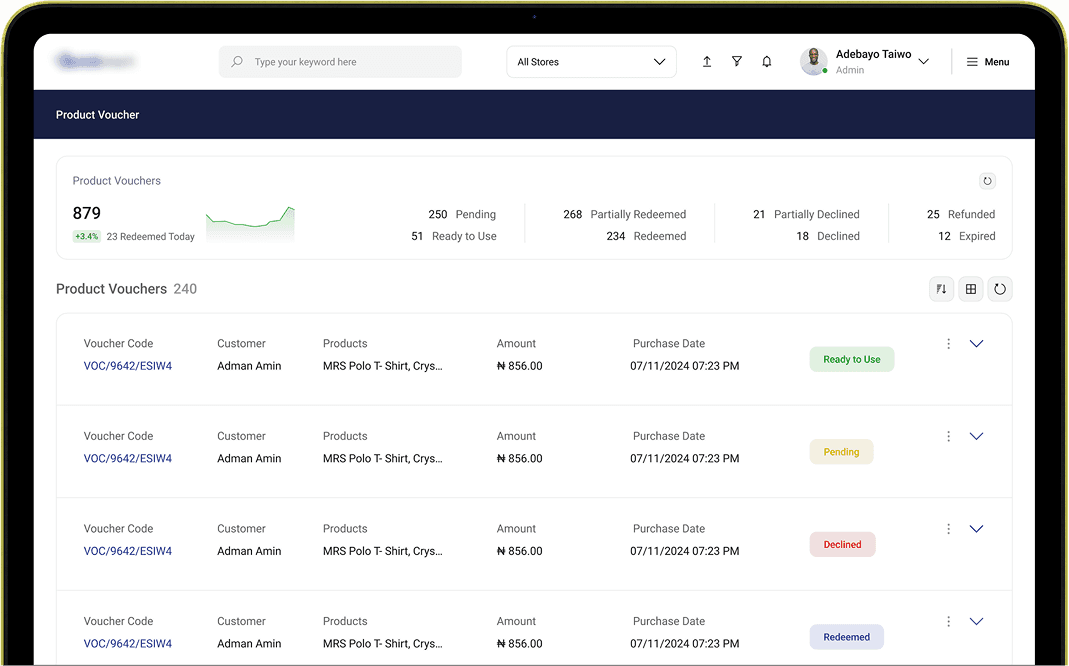Expand the Declined voucher row
The width and height of the screenshot is (1069, 666).
[976, 529]
